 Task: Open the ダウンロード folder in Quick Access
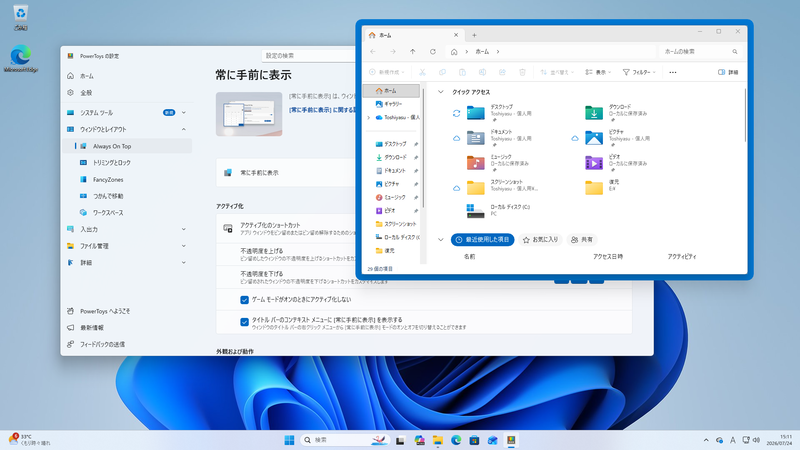616,113
